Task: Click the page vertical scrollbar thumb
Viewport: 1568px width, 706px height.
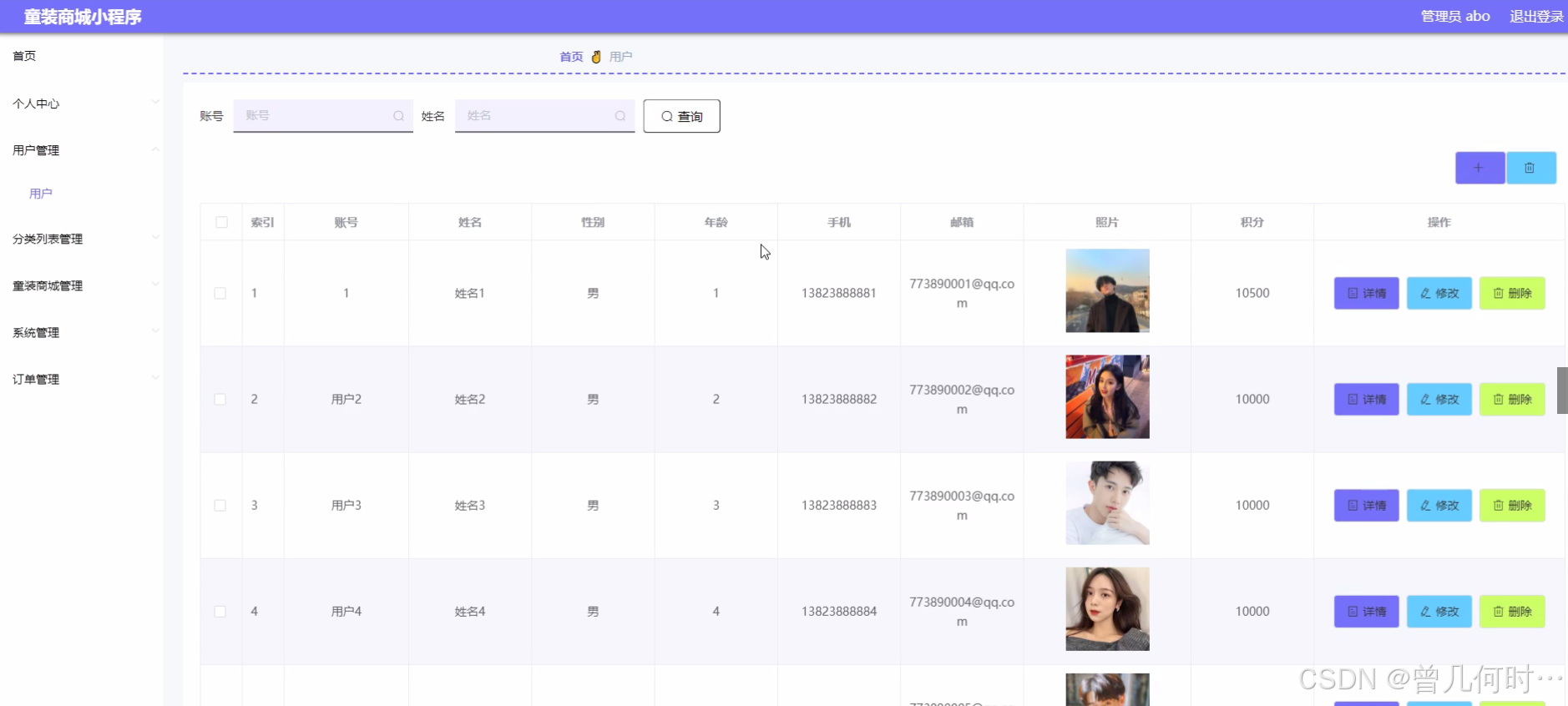Action: pyautogui.click(x=1562, y=390)
